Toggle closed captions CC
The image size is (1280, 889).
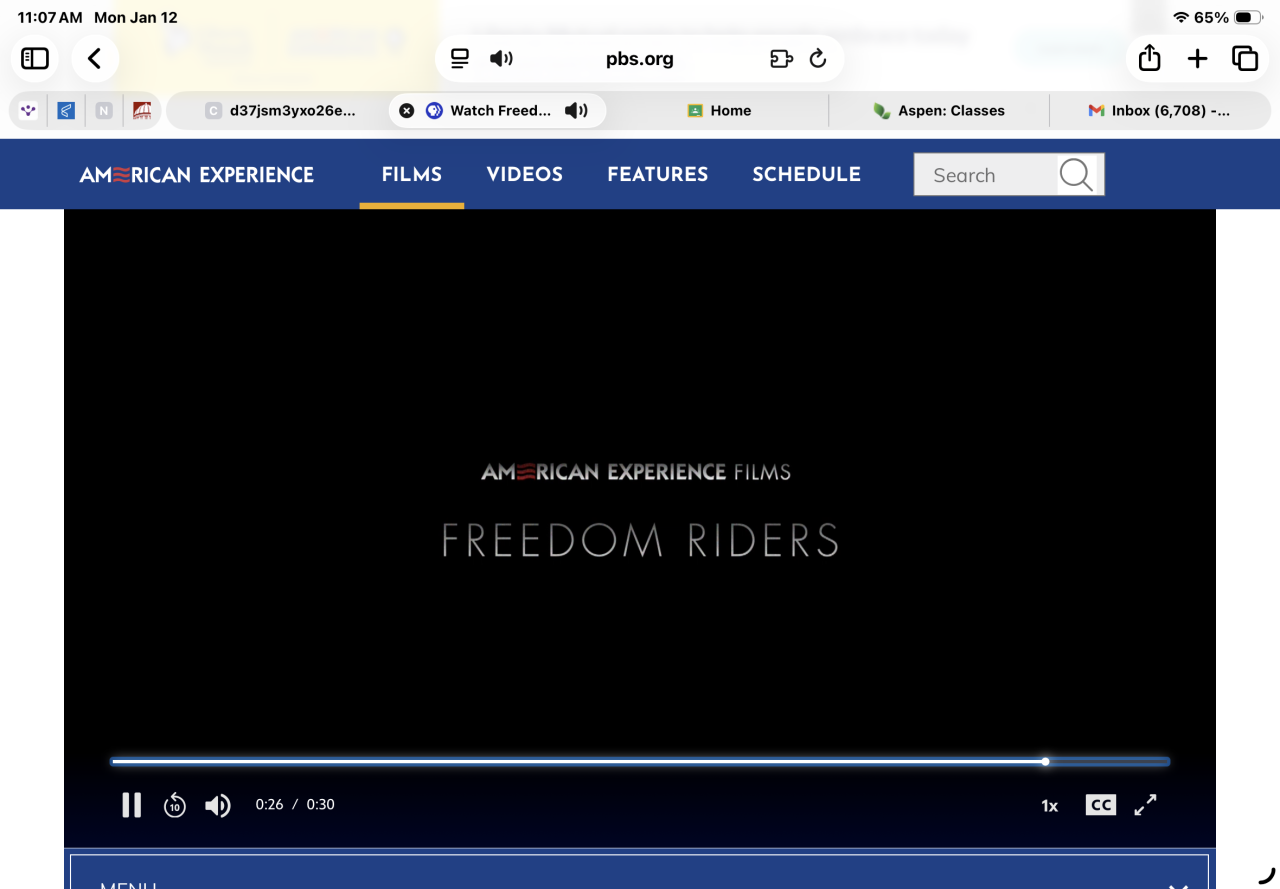click(1101, 805)
